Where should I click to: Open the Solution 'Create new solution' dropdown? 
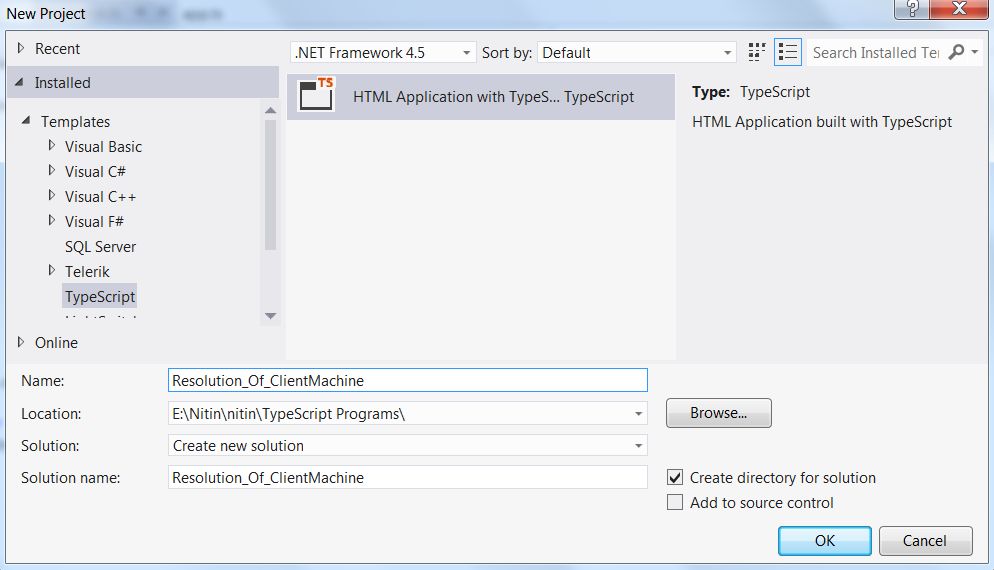[638, 446]
